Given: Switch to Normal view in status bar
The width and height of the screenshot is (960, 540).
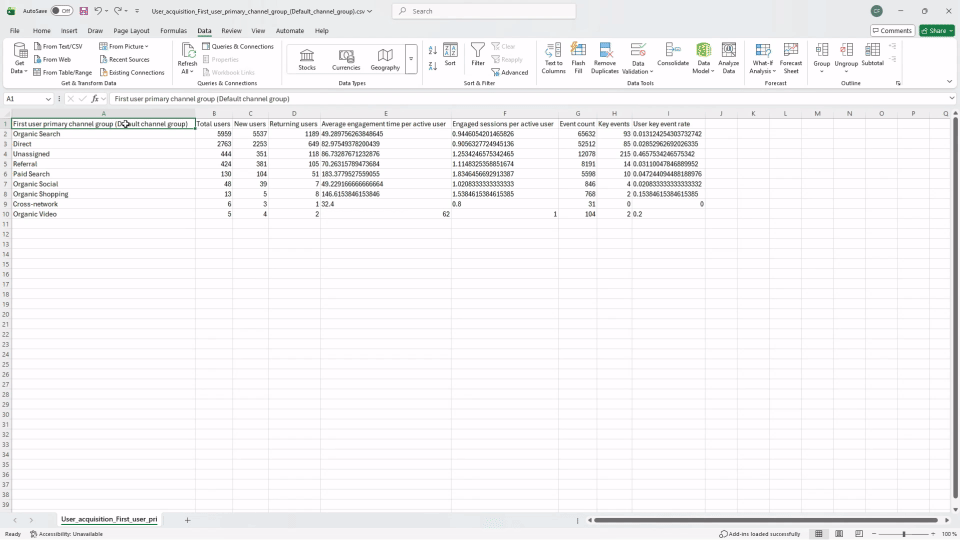Looking at the screenshot, I should [819, 534].
